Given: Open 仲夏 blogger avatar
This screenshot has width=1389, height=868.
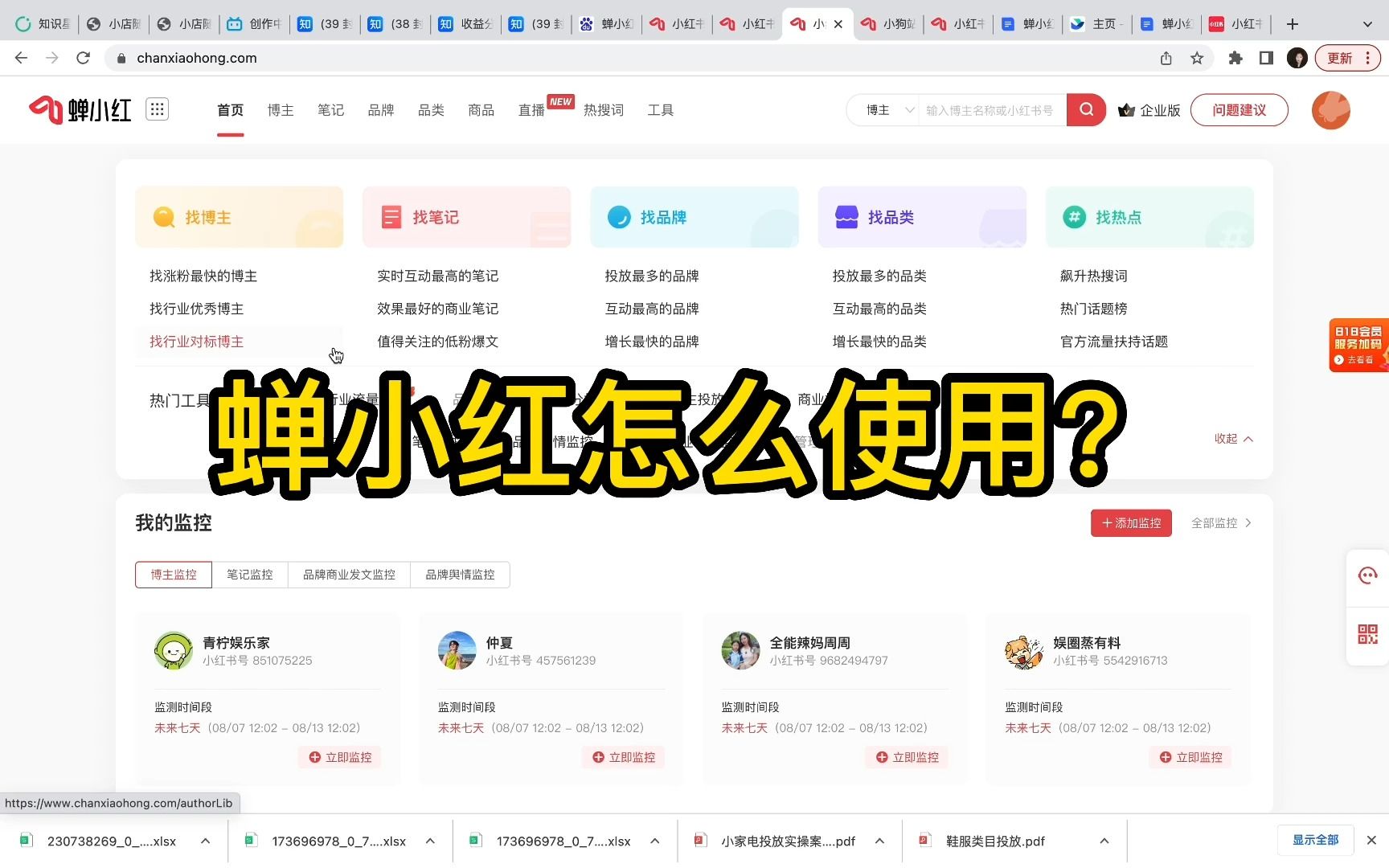Looking at the screenshot, I should [x=457, y=650].
